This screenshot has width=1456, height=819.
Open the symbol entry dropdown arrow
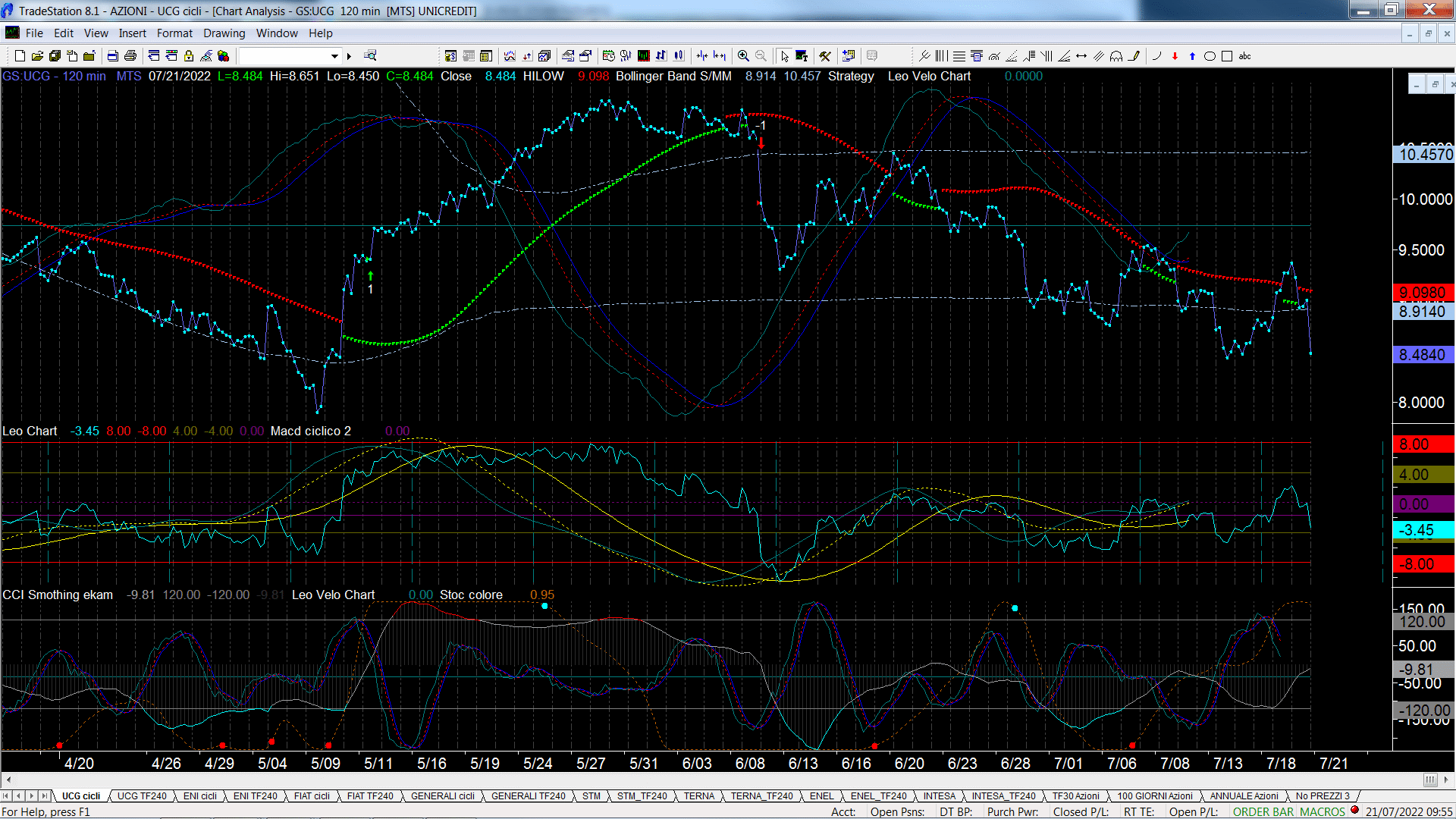point(334,56)
